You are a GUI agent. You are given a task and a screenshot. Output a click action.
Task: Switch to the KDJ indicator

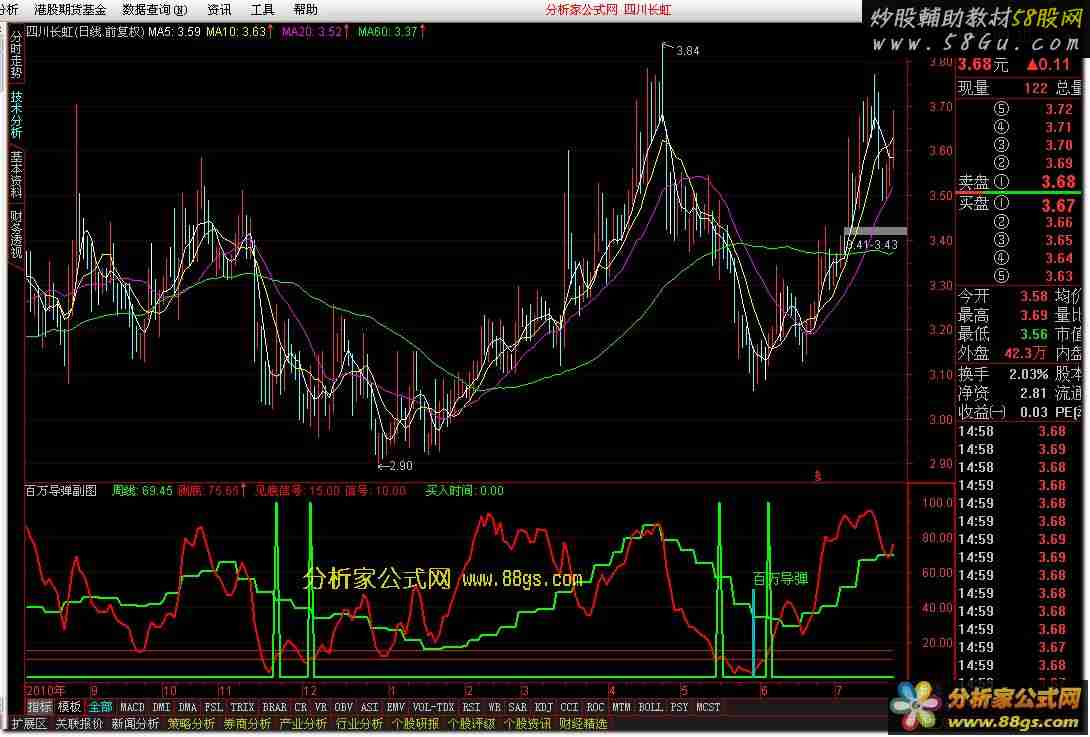tap(544, 707)
